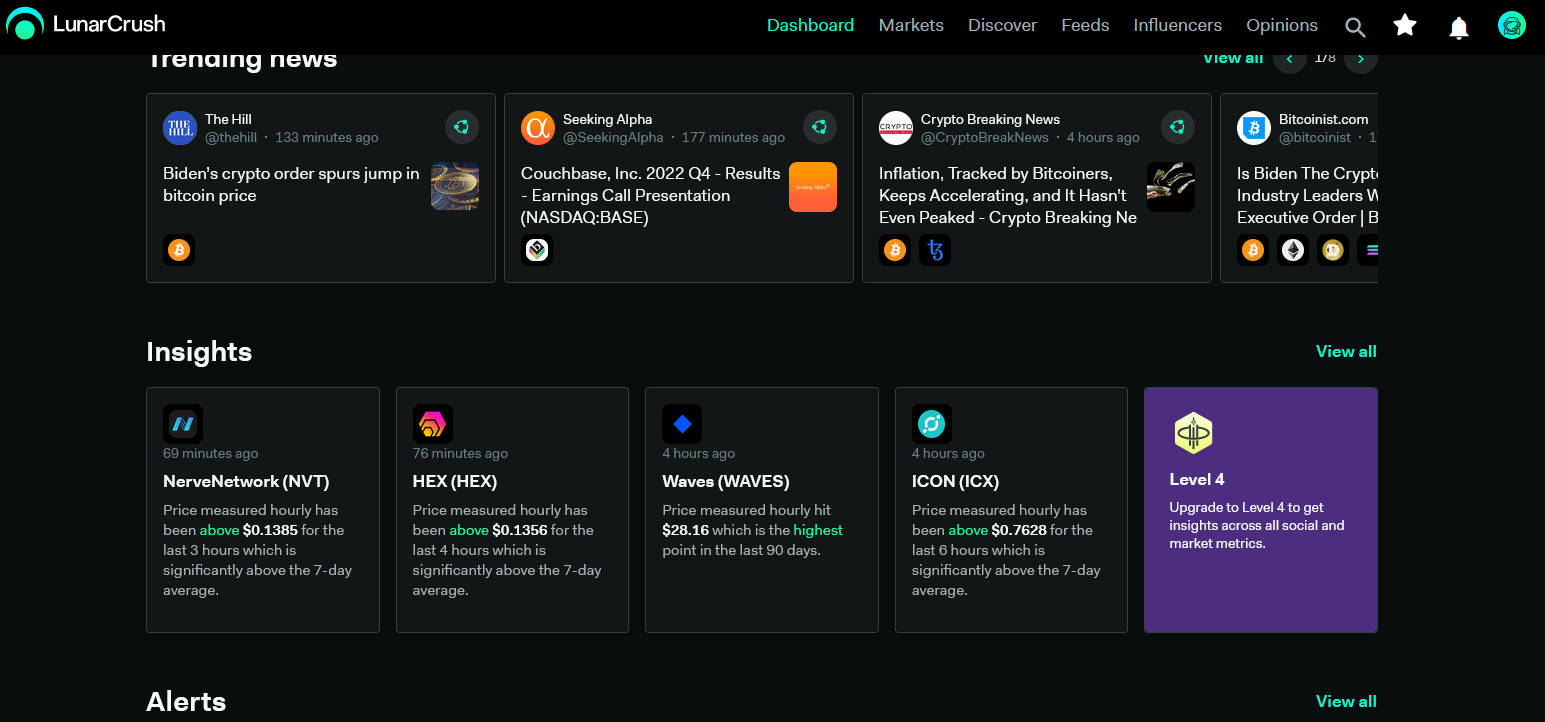
Task: Open bitcoin thumbnail on The Hill card
Action: coord(455,187)
